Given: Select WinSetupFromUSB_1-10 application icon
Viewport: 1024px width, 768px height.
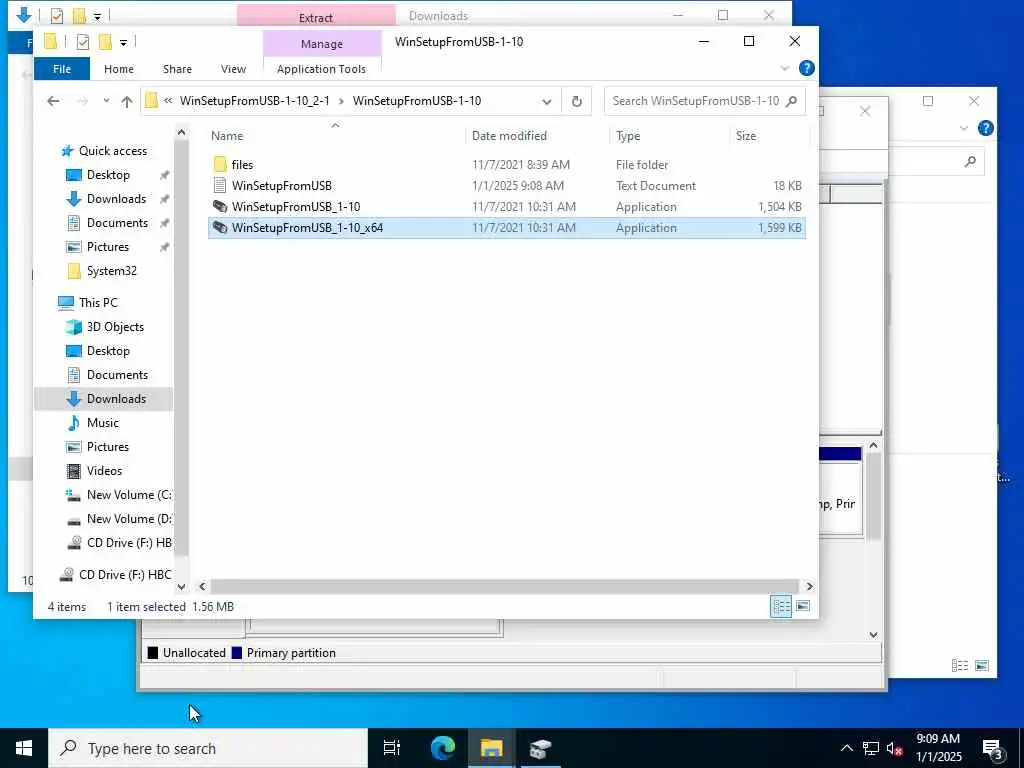Looking at the screenshot, I should coord(220,206).
